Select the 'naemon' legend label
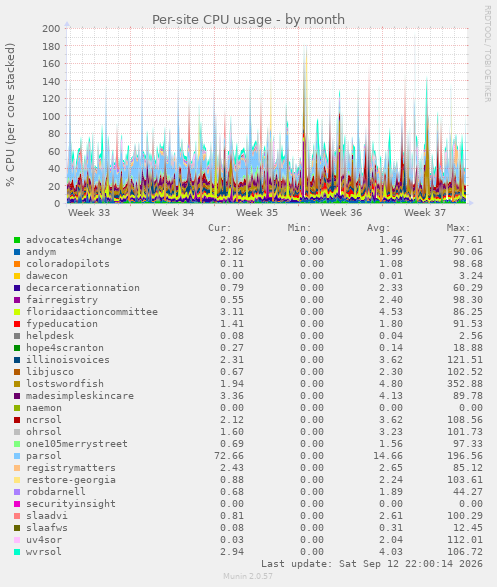Image resolution: width=497 pixels, height=587 pixels. click(44, 408)
